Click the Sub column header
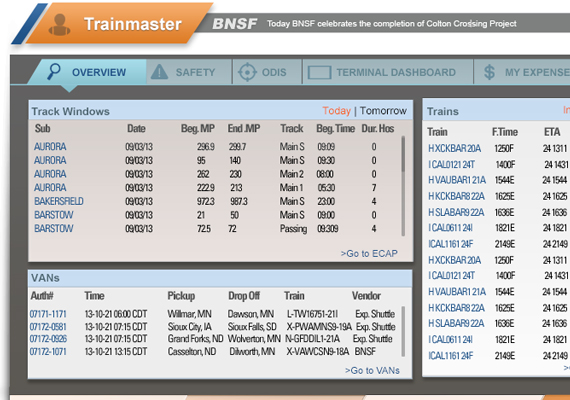This screenshot has width=570, height=400. (x=43, y=128)
